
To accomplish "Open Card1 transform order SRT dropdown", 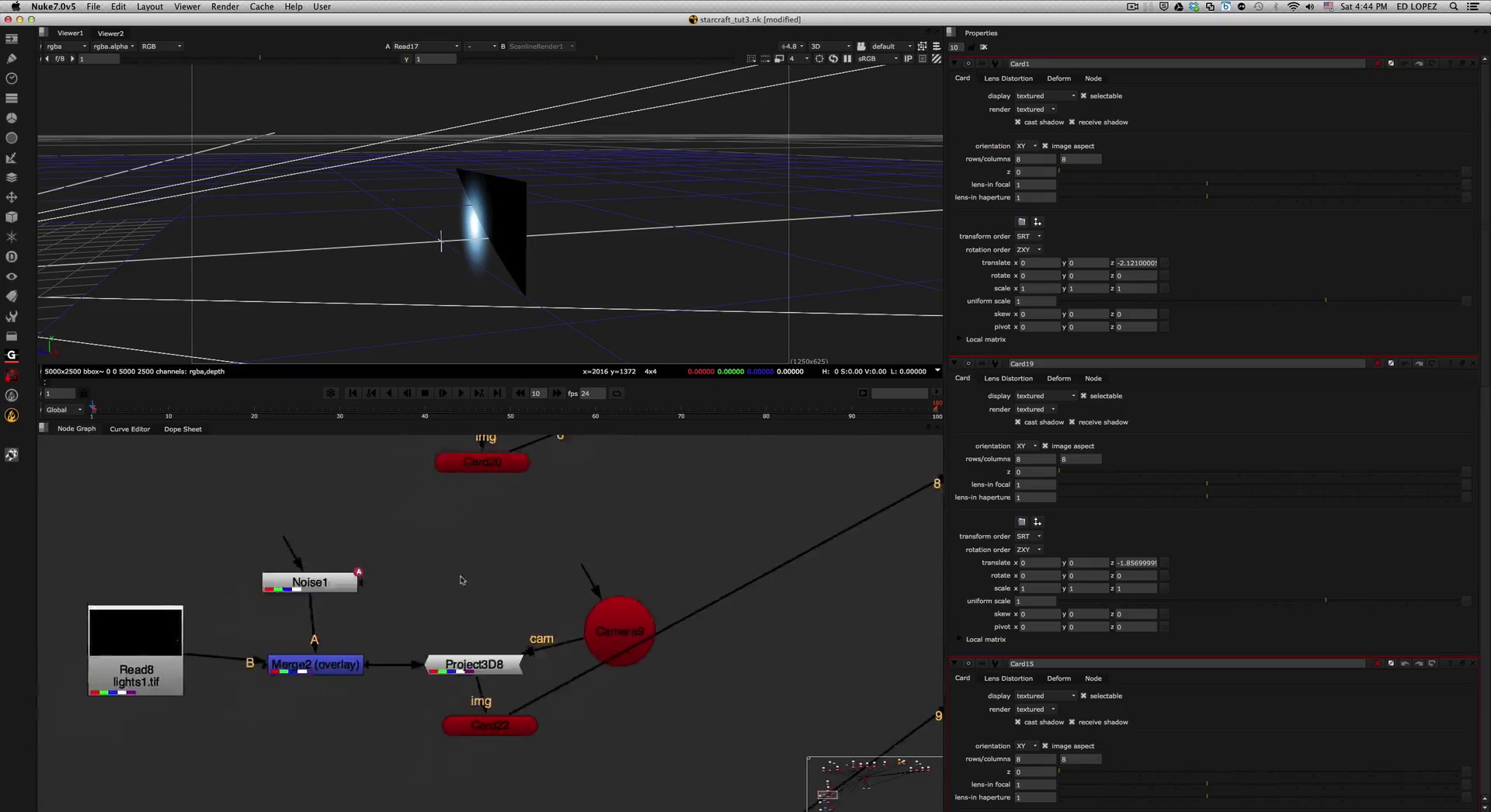I will 1029,236.
